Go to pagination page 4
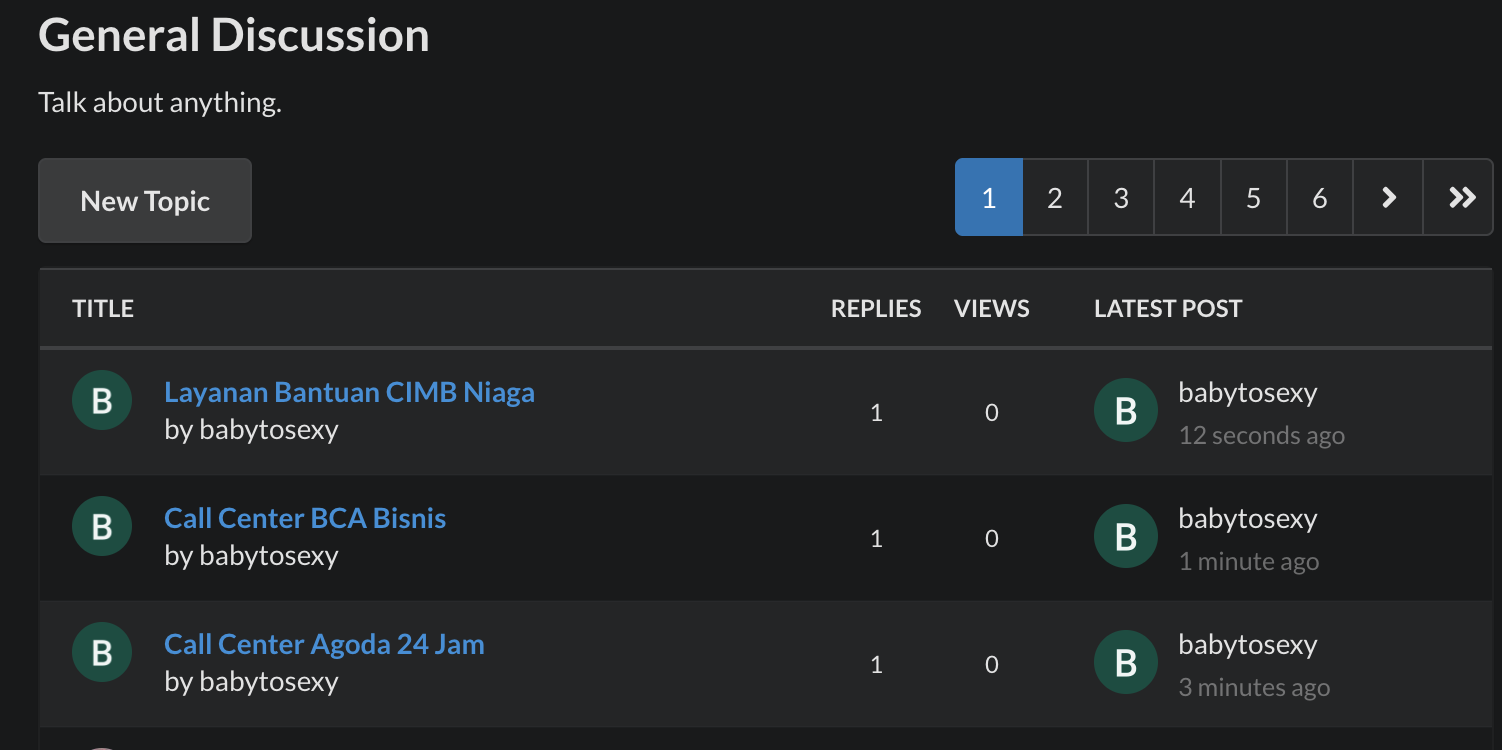The width and height of the screenshot is (1502, 750). click(x=1187, y=197)
